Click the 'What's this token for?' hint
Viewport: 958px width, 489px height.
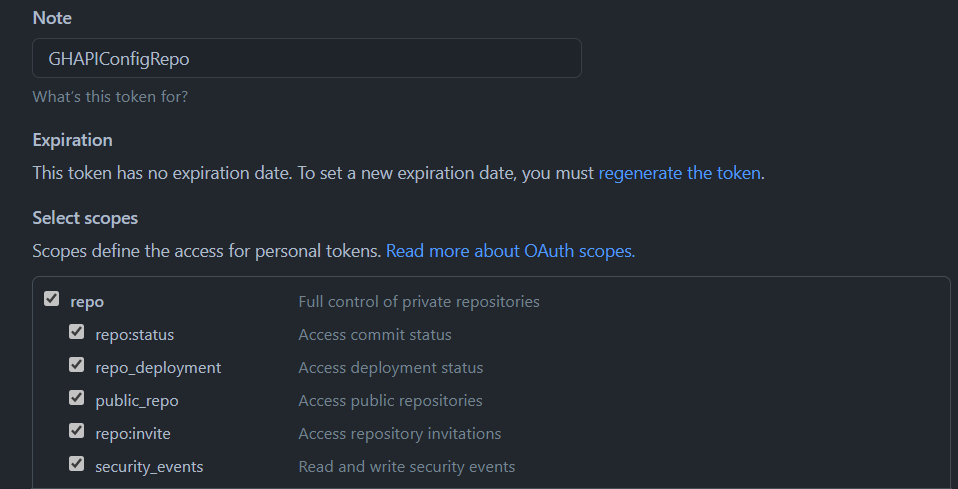110,97
